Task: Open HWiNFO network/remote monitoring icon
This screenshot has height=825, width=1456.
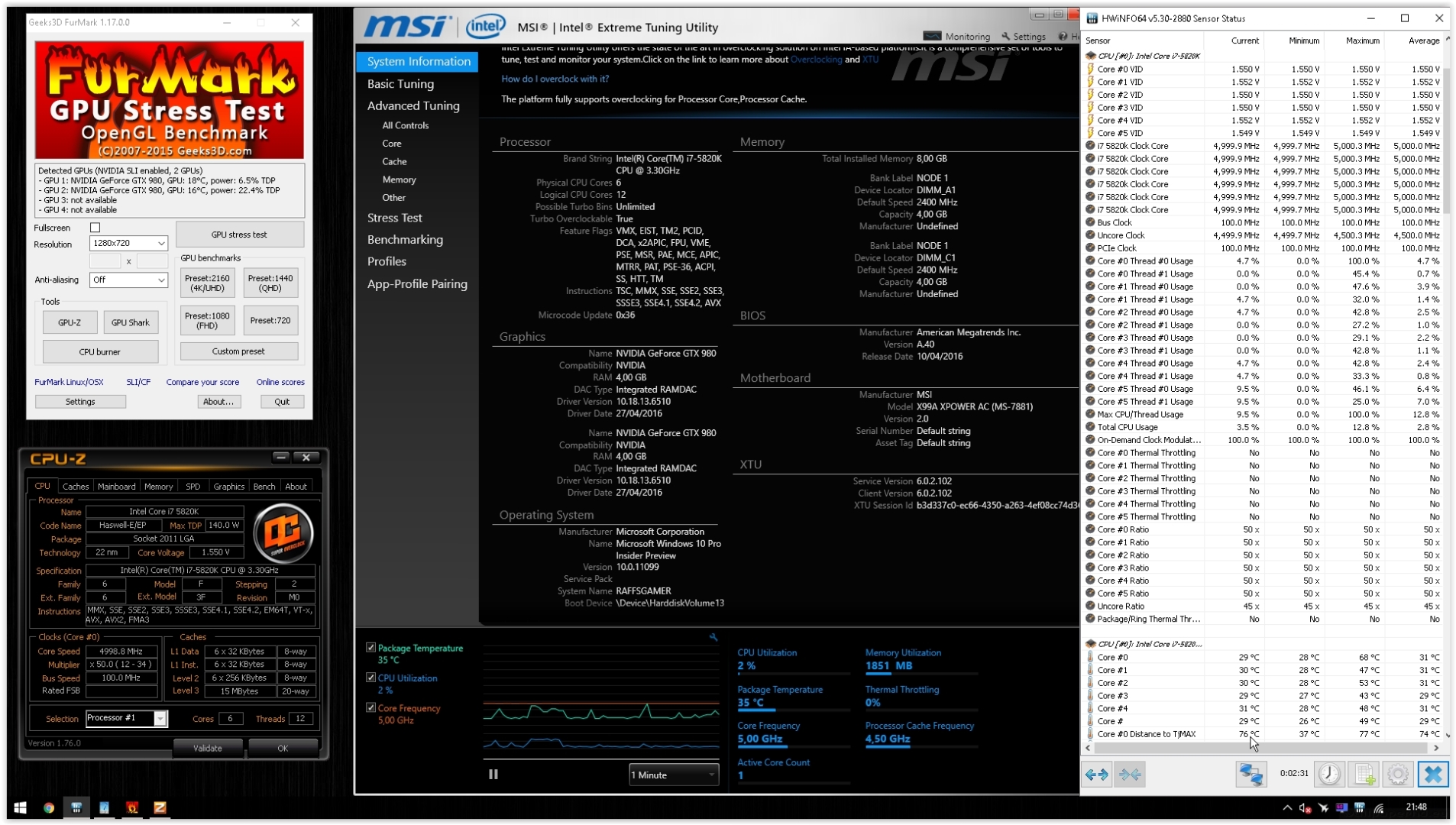Action: coord(1251,775)
